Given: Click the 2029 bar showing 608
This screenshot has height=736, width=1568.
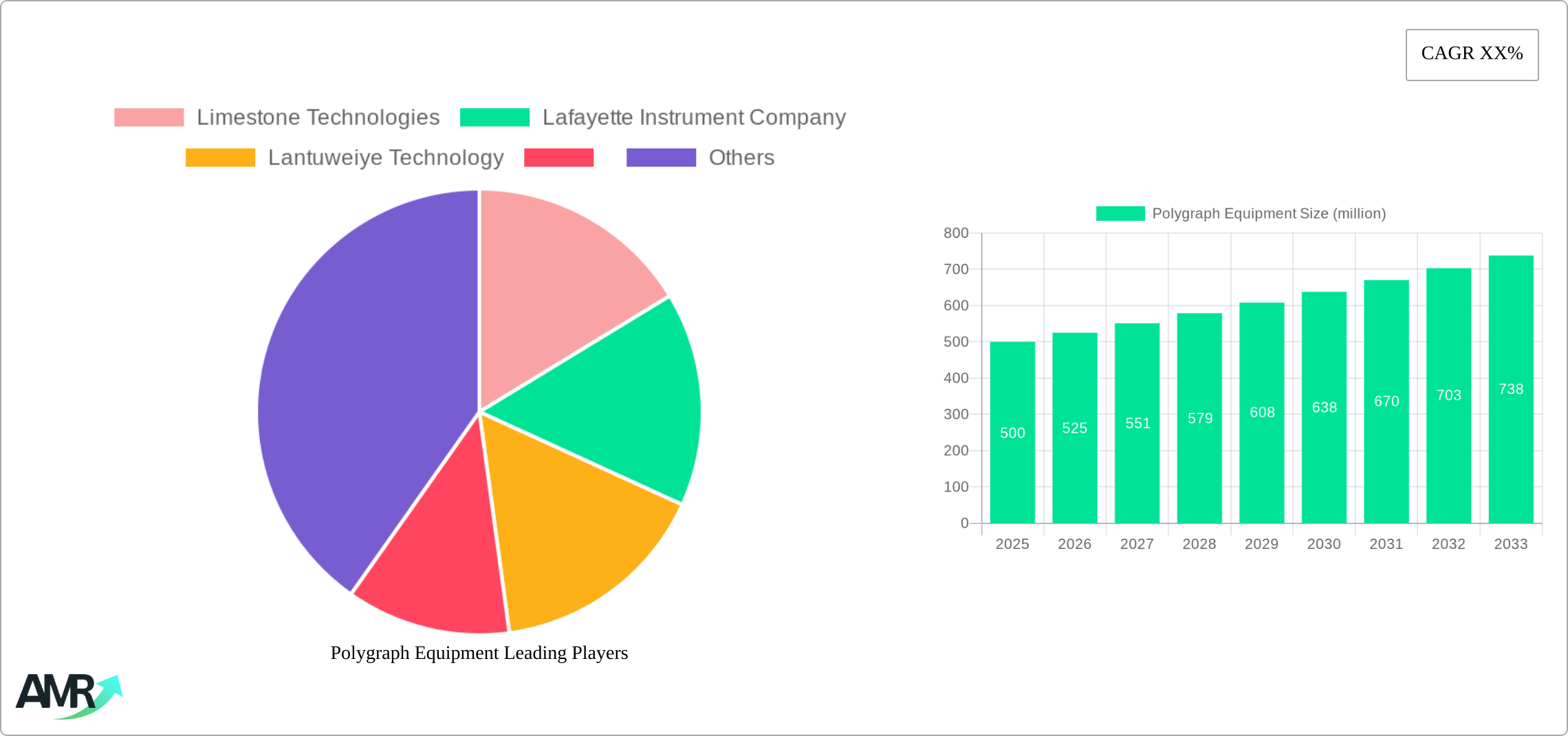Looking at the screenshot, I should [x=1261, y=413].
